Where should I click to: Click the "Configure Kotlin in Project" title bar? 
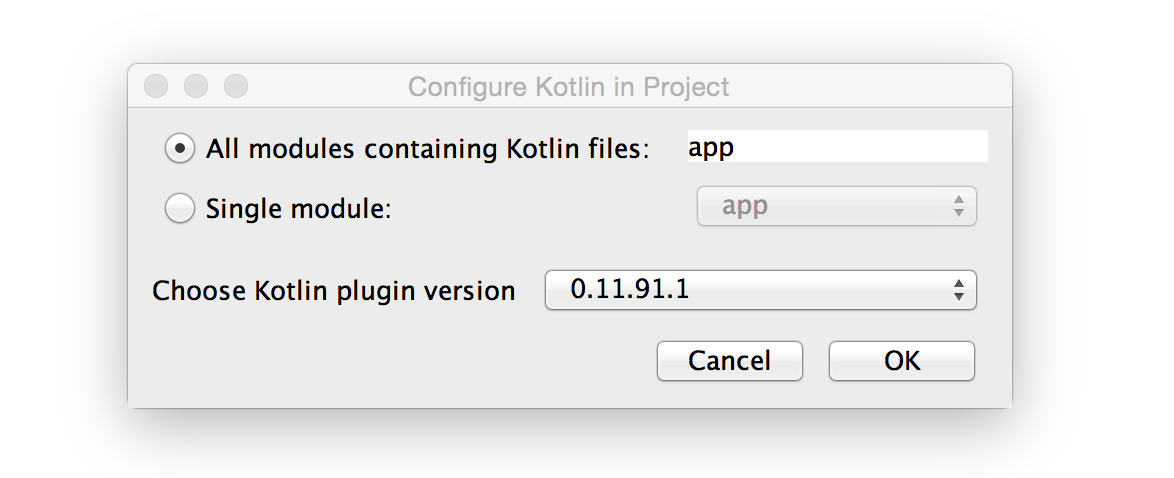(x=568, y=87)
